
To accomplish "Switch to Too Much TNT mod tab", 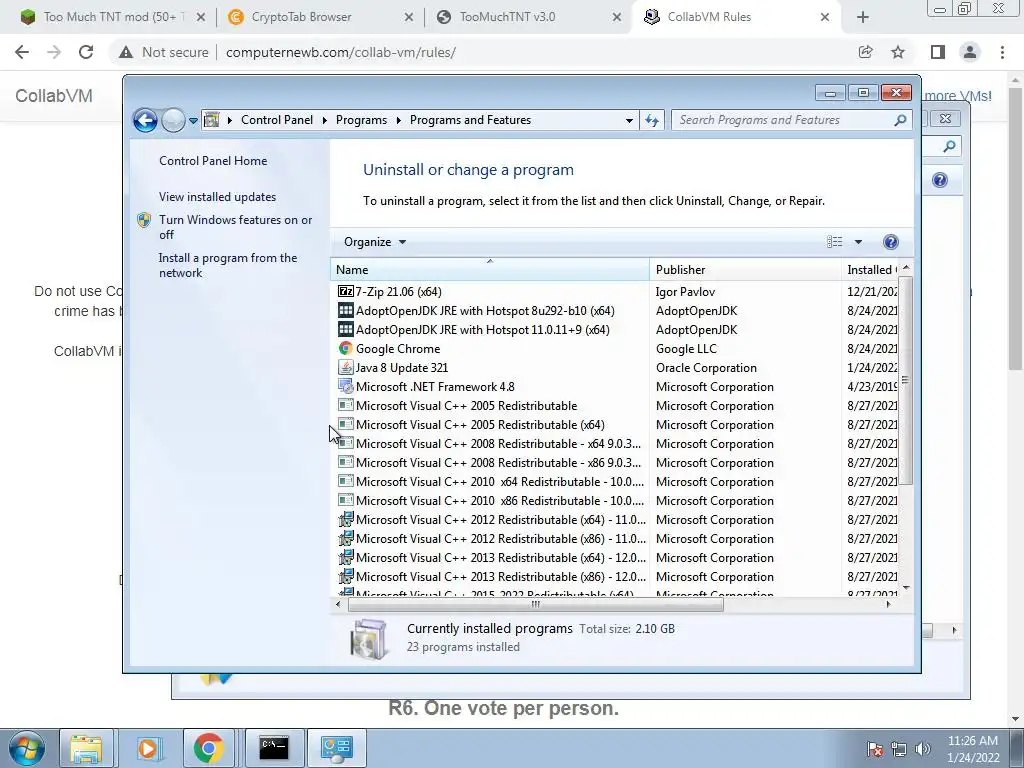I will 112,17.
